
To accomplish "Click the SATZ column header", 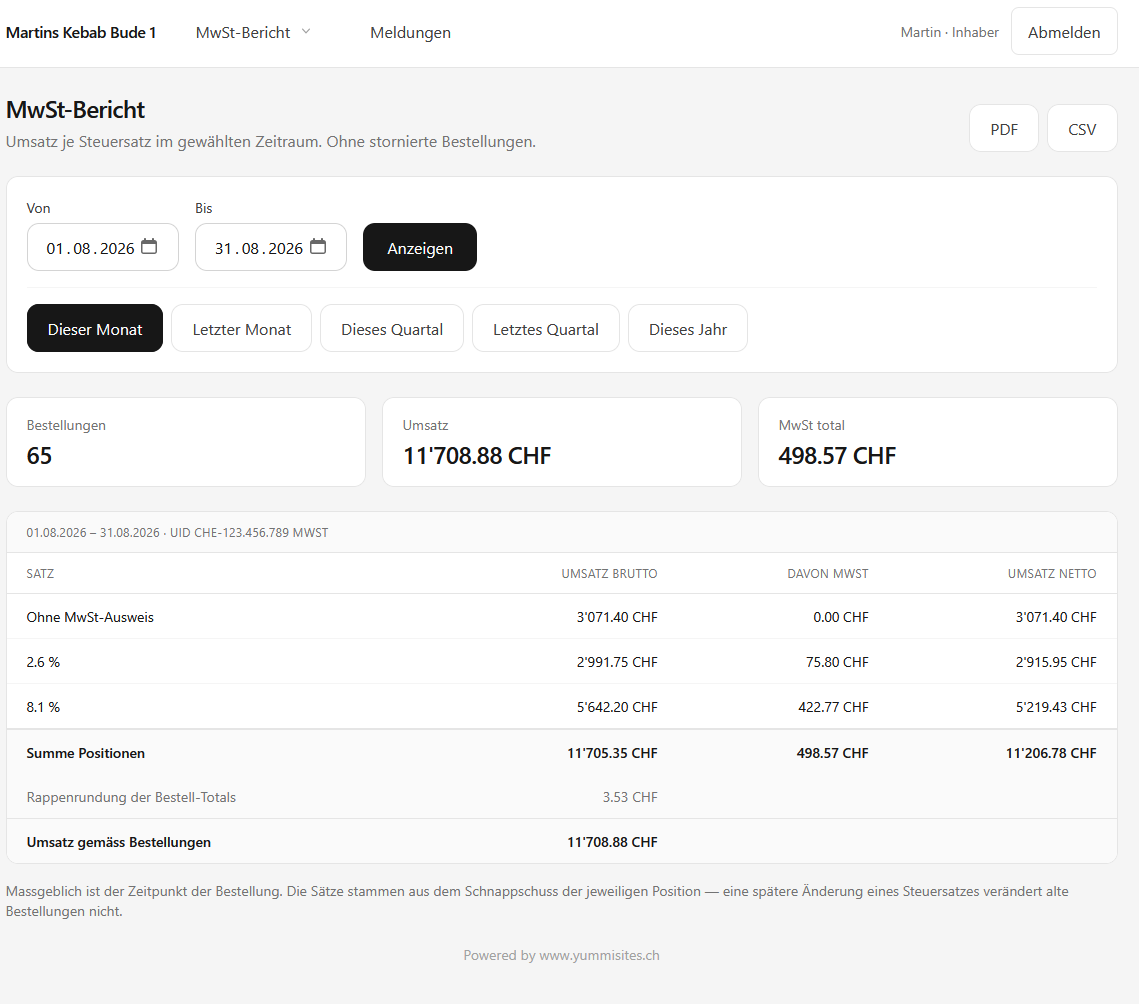I will [40, 573].
